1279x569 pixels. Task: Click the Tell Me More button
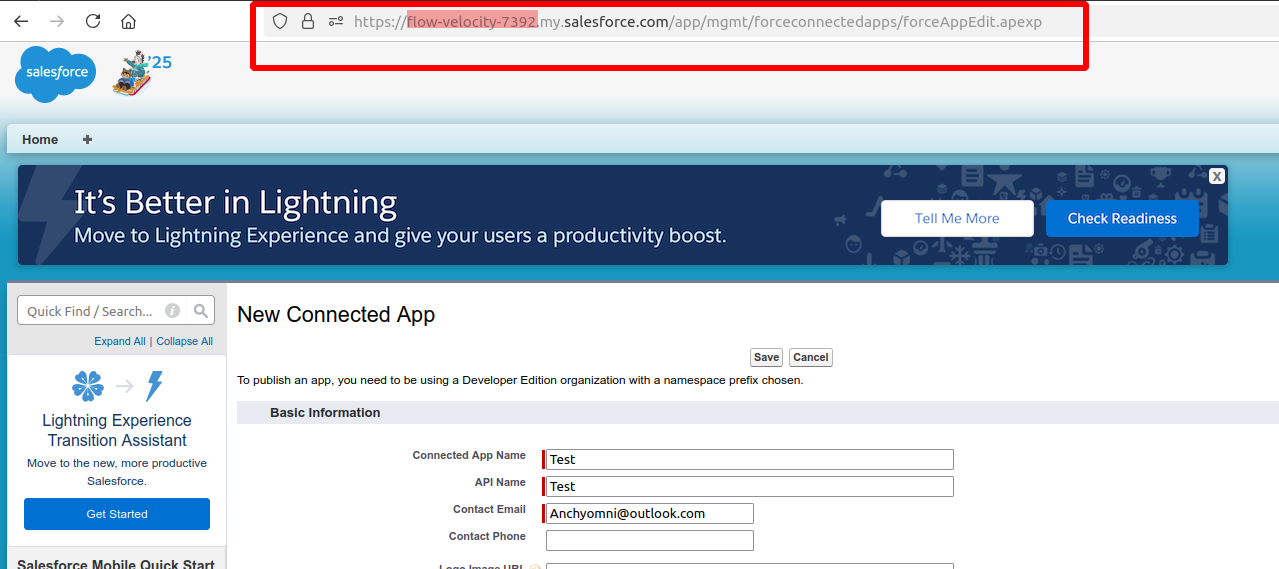[x=957, y=218]
